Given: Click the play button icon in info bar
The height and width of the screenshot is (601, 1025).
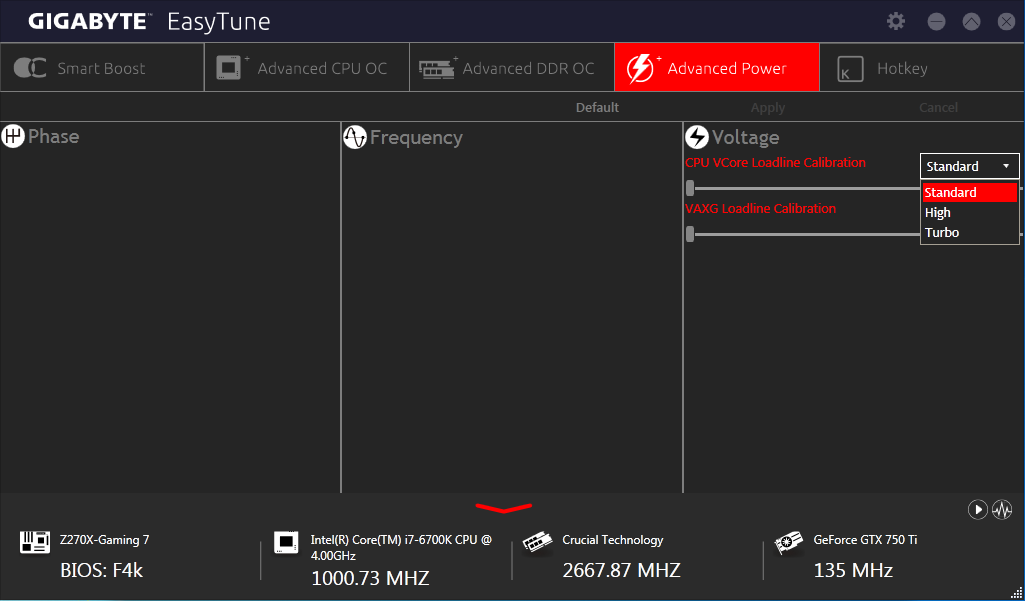Looking at the screenshot, I should tap(977, 509).
